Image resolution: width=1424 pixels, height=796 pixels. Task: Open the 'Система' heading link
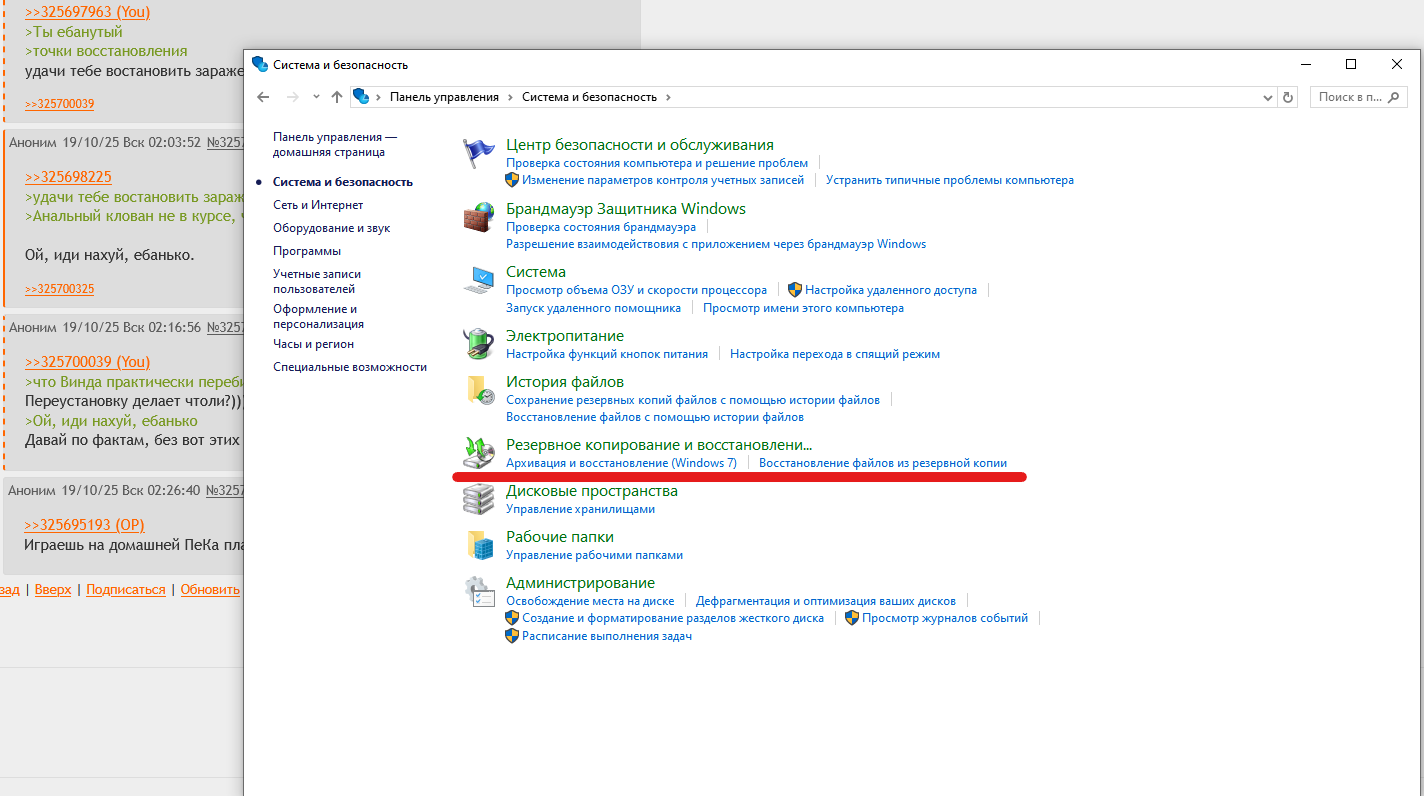point(536,272)
